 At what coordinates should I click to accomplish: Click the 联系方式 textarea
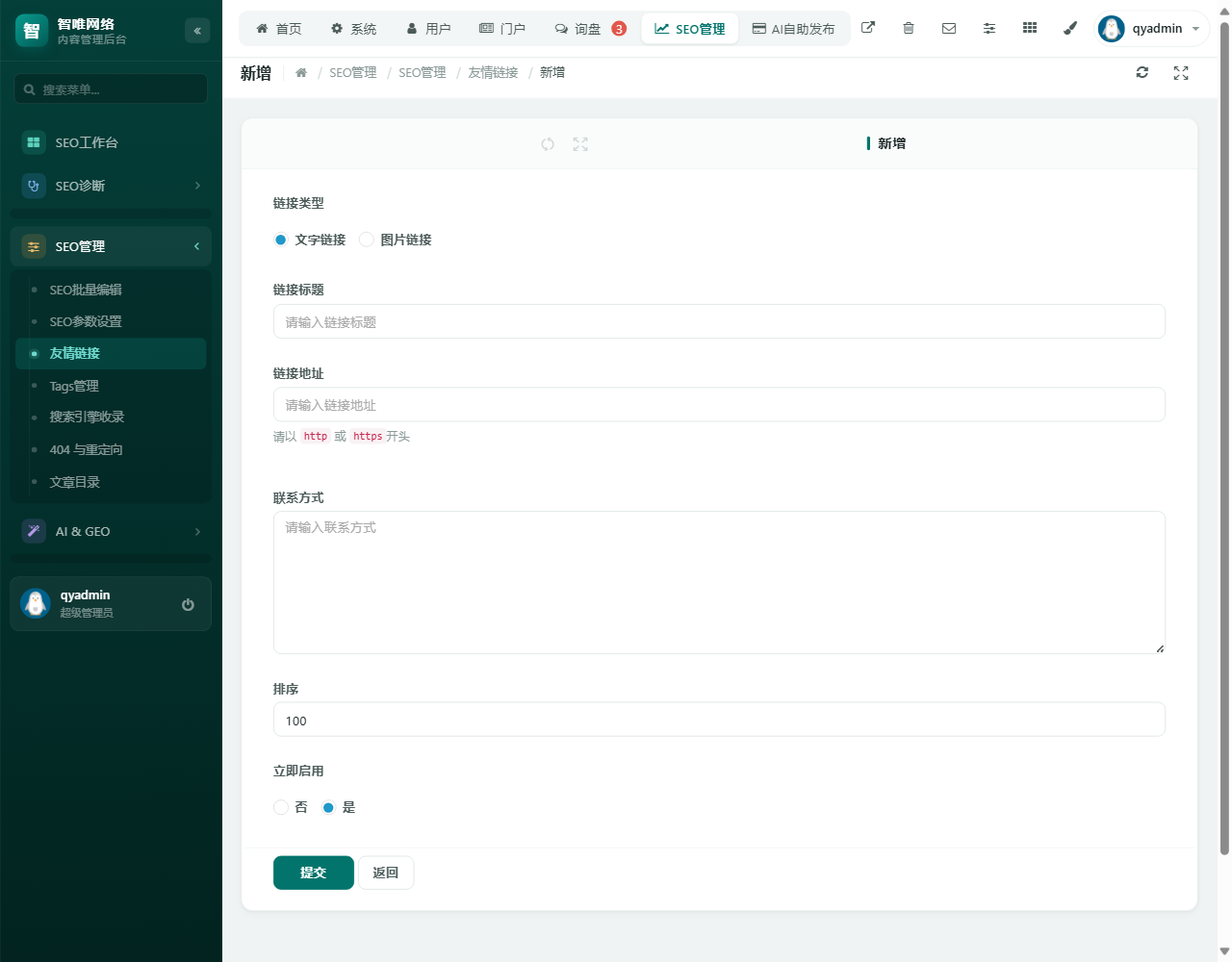(719, 583)
